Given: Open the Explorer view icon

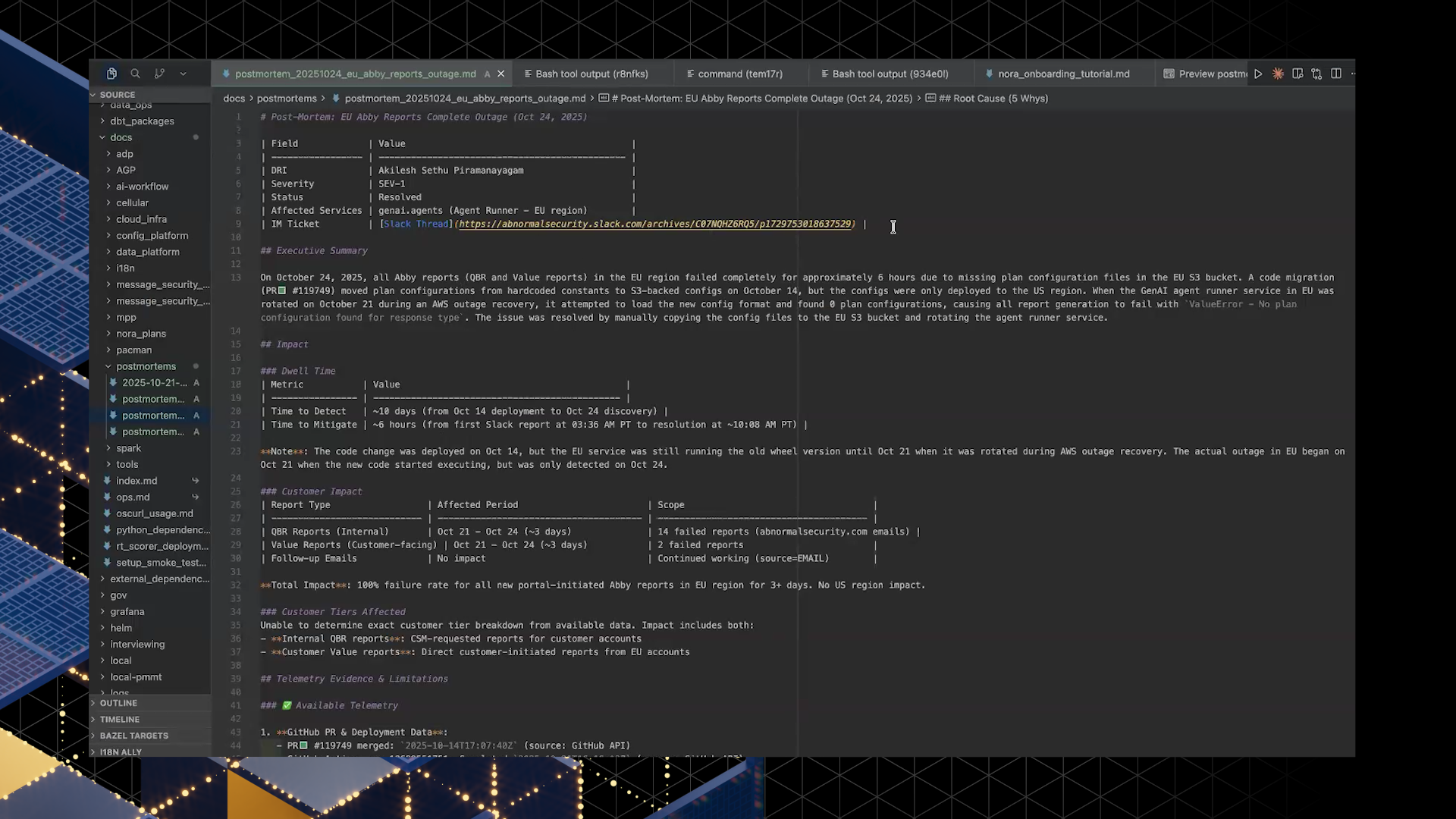Looking at the screenshot, I should (x=111, y=74).
